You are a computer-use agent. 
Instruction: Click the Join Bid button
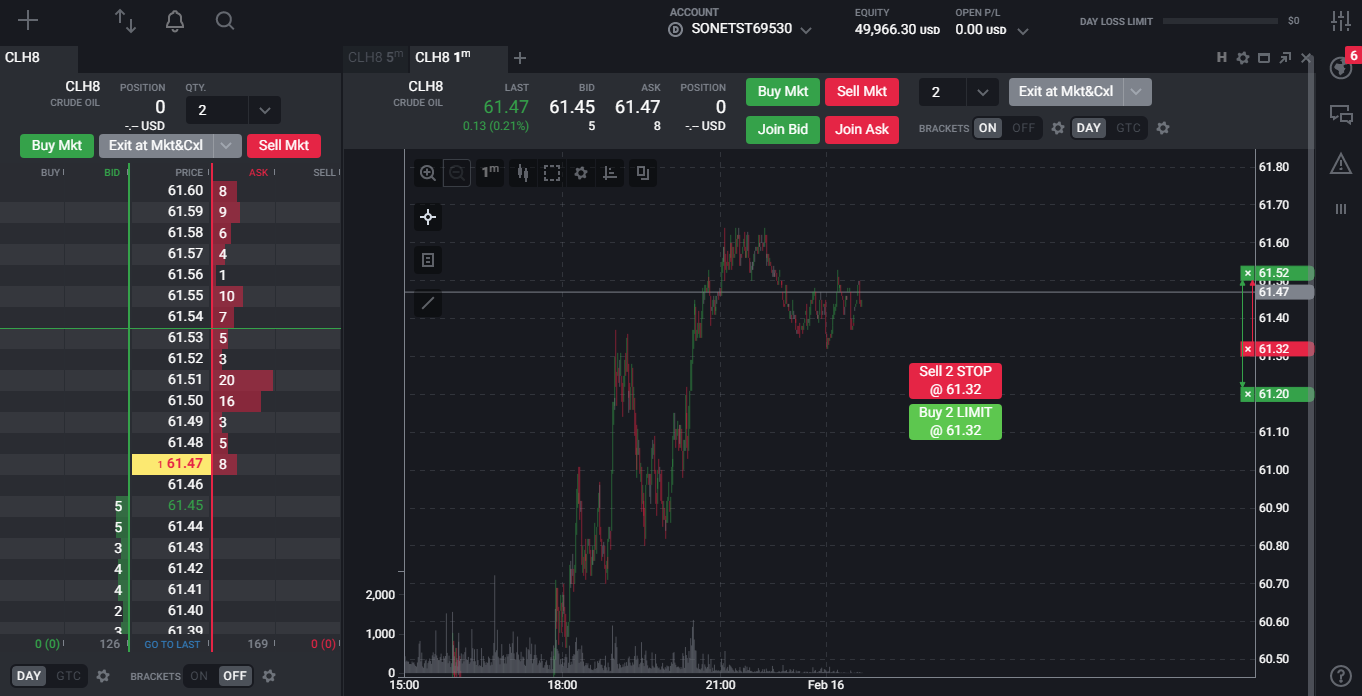(x=783, y=129)
